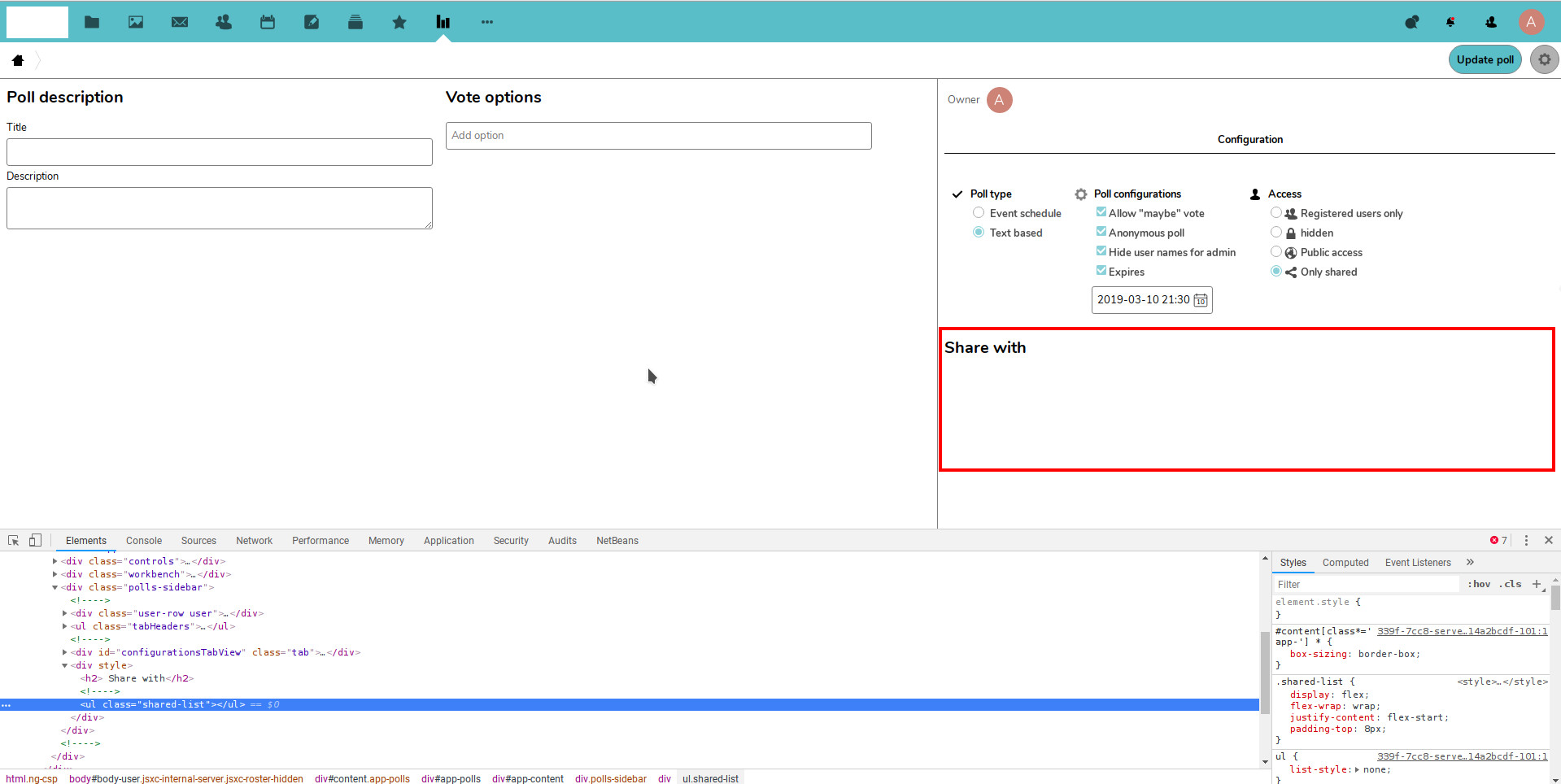This screenshot has height=784, width=1561.
Task: Toggle Anonymous poll checkbox
Action: tap(1101, 232)
